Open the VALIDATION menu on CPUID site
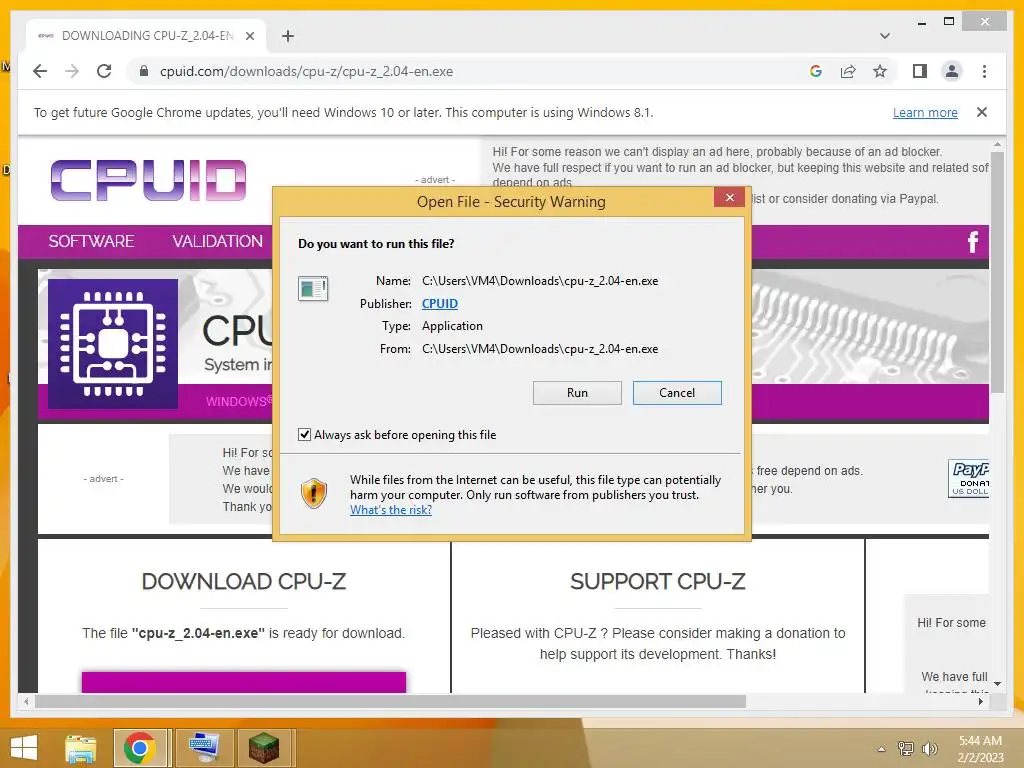 (217, 241)
